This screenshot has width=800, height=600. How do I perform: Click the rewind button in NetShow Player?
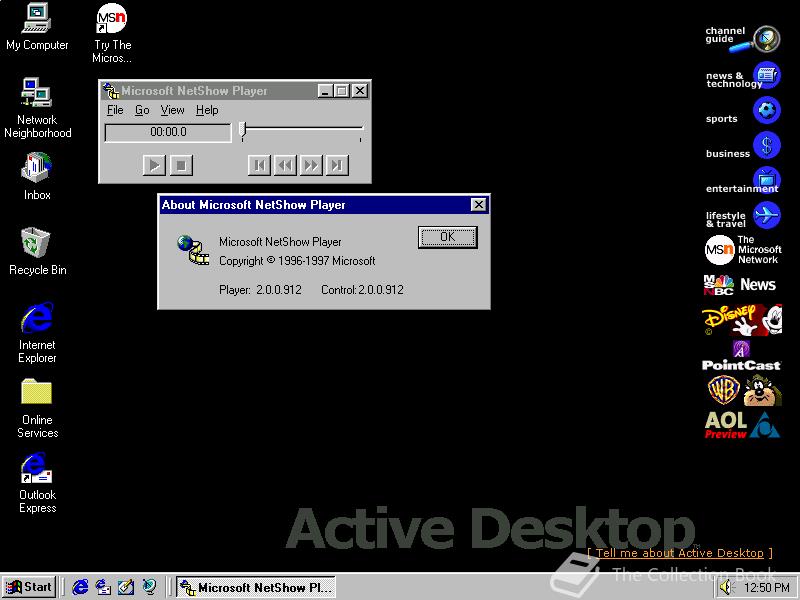285,165
